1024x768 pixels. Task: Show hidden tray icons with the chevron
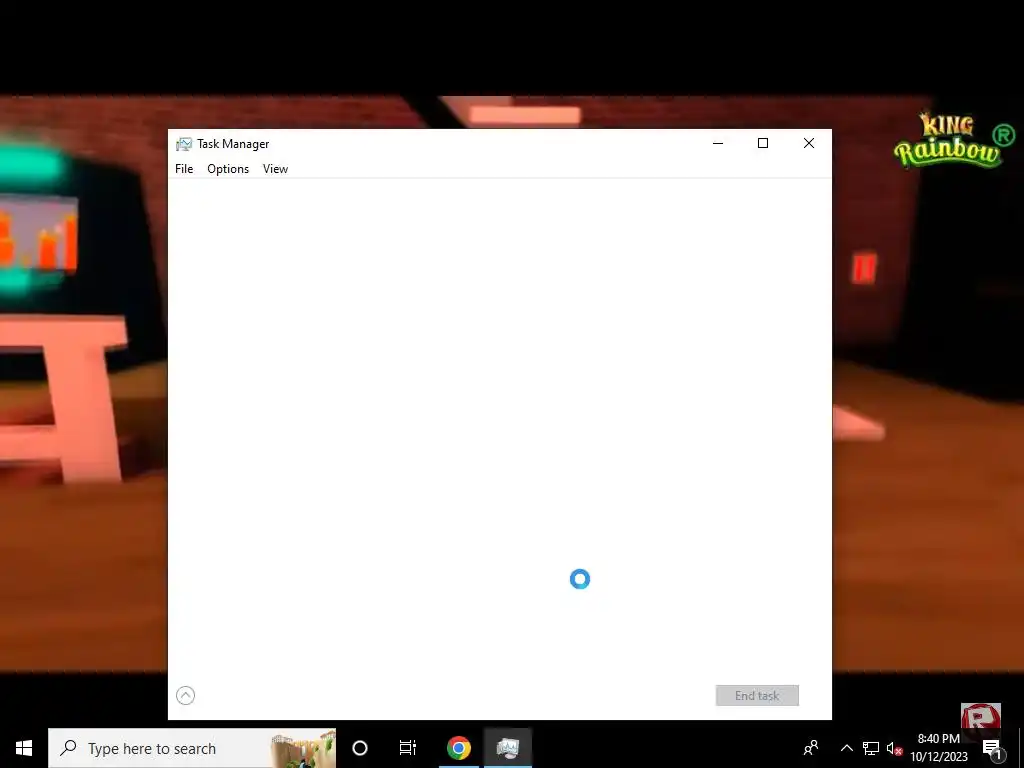coord(846,748)
